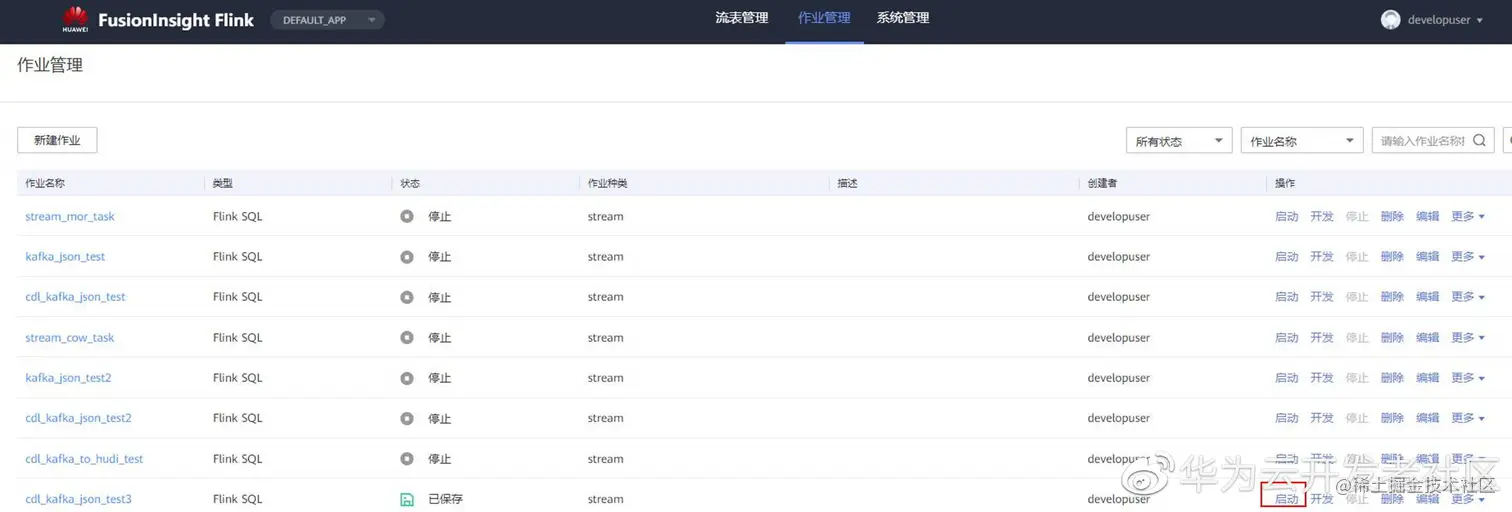
Task: Open the cdl_kafka_to_hudi_test job link
Action: 84,459
